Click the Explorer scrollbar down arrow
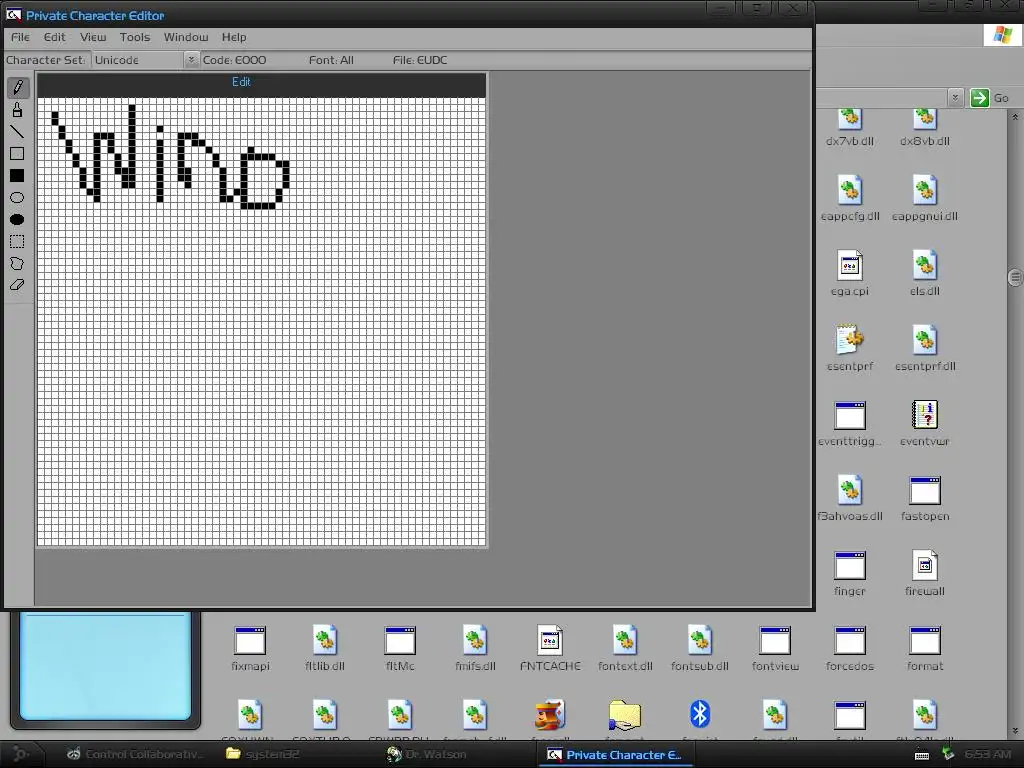 coord(1015,731)
